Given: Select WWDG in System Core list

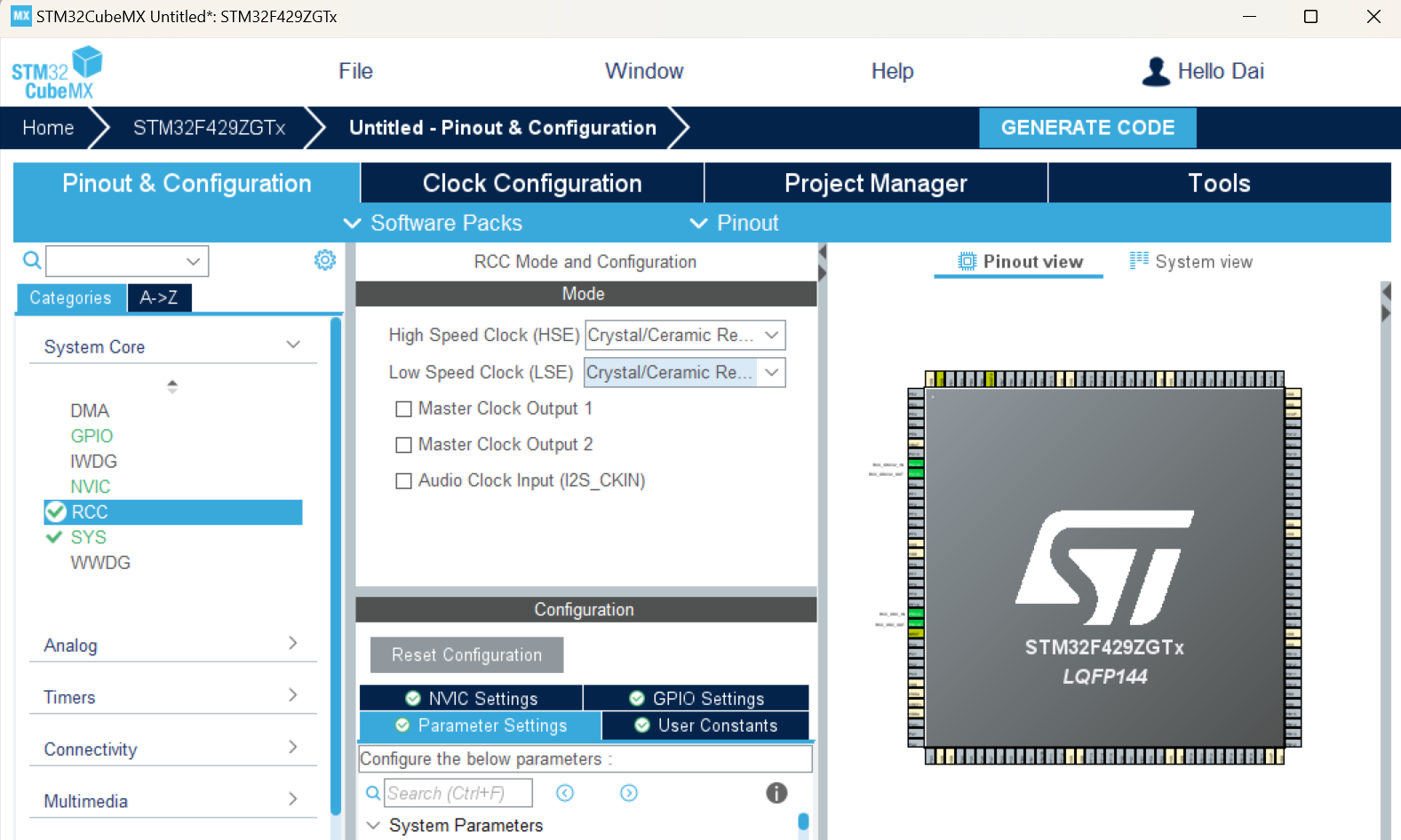Looking at the screenshot, I should (x=100, y=563).
